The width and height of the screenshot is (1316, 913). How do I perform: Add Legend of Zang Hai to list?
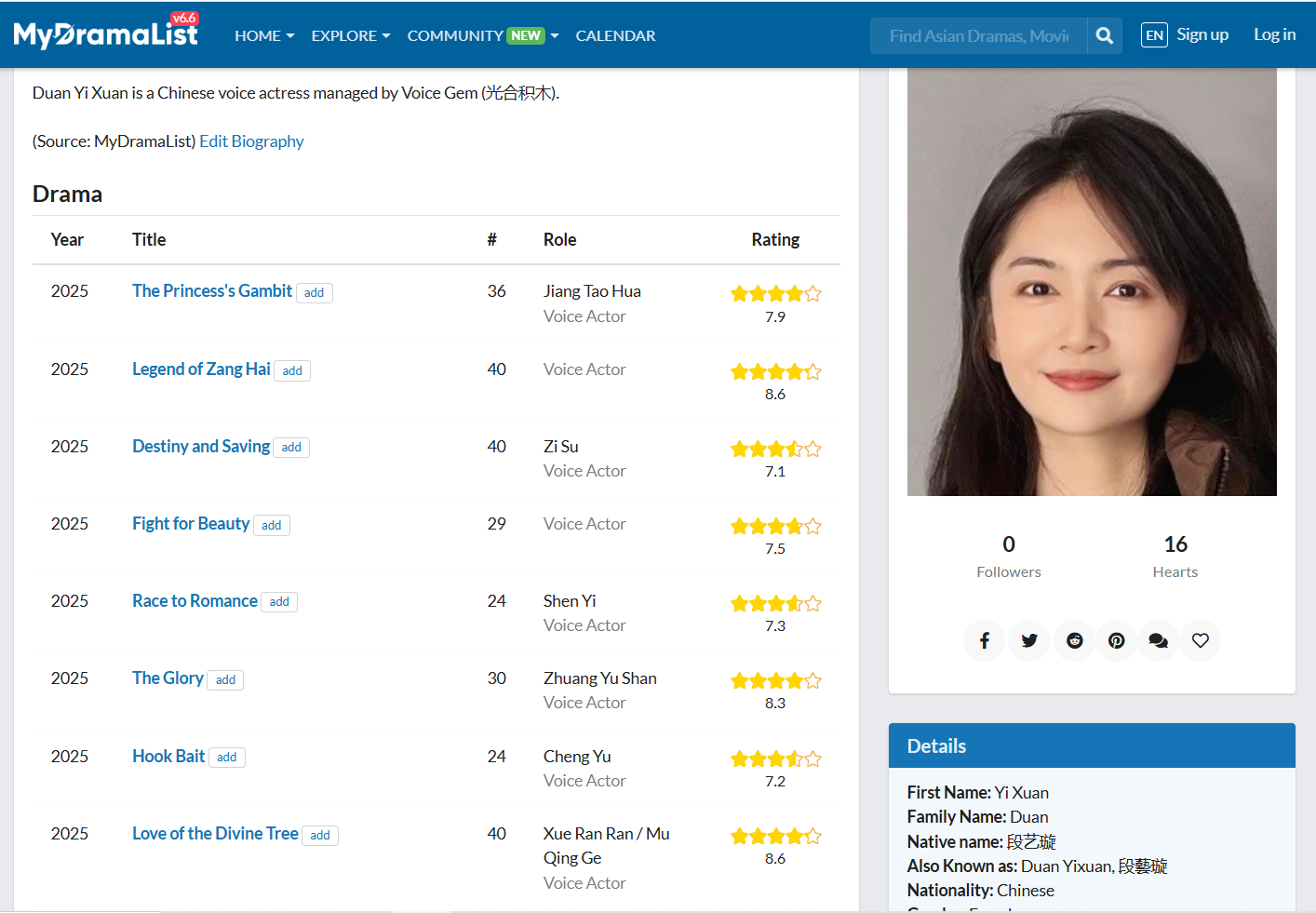(292, 371)
